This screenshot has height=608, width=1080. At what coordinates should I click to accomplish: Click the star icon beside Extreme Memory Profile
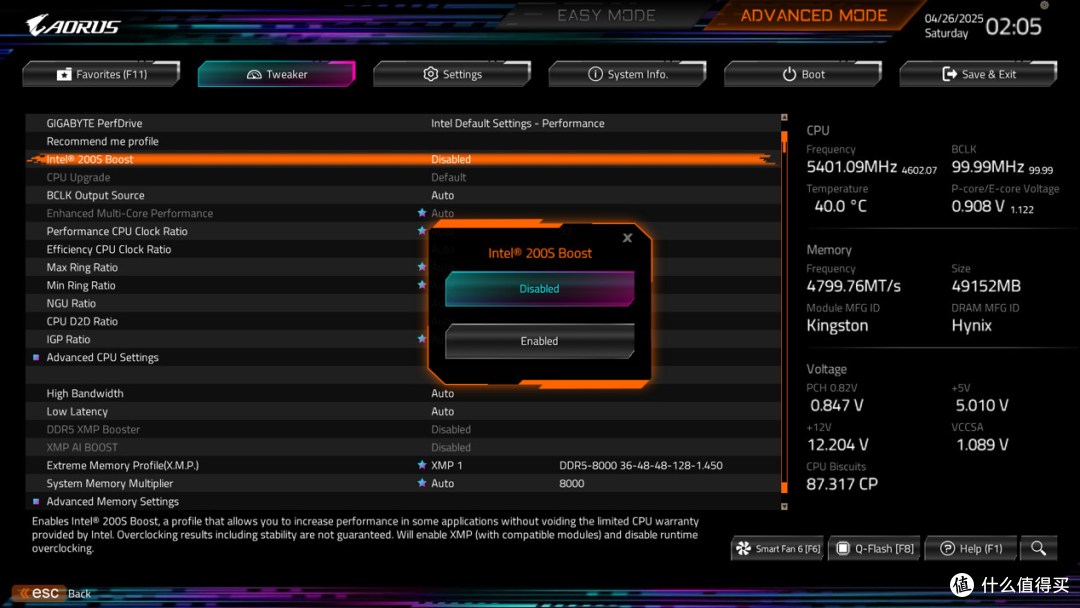422,465
